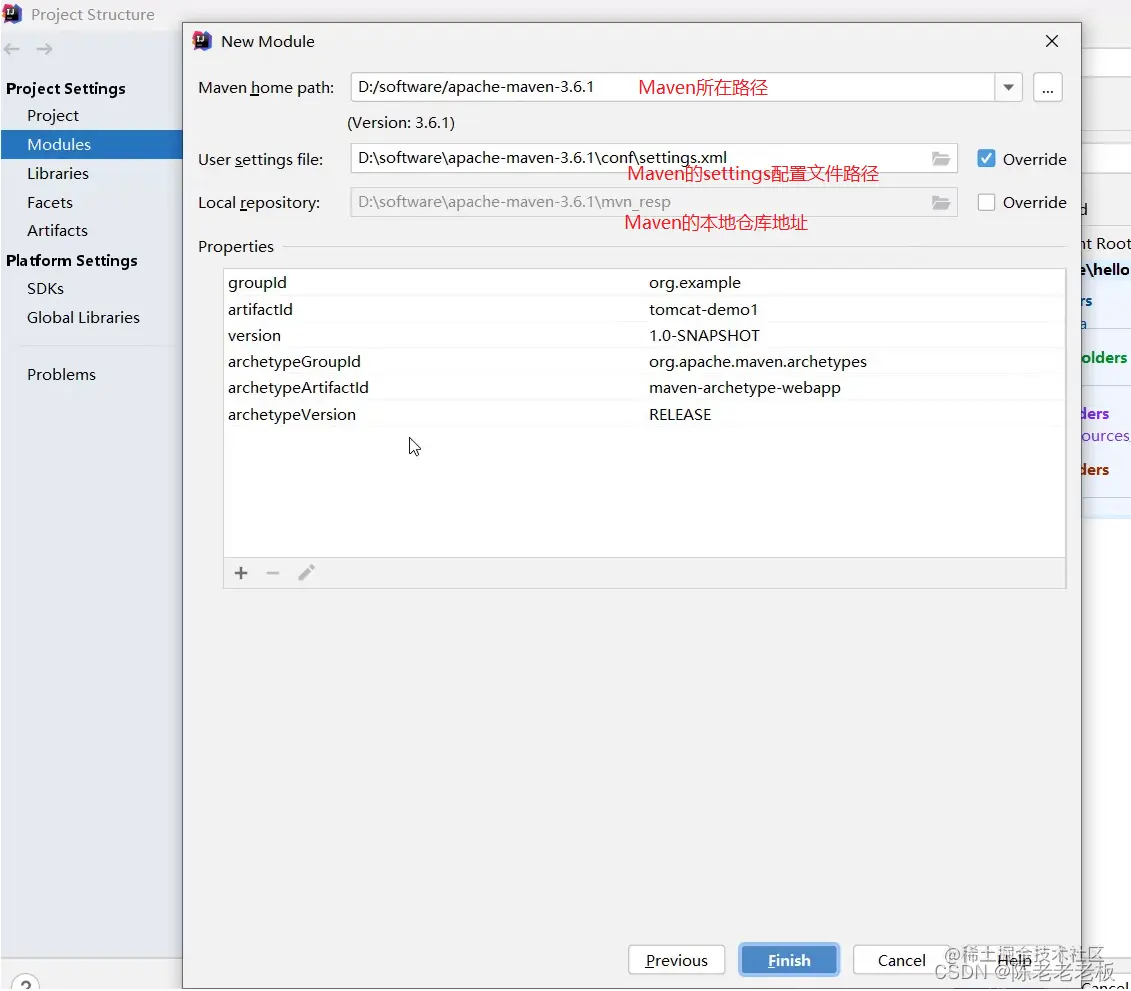The image size is (1131, 991).
Task: Select the archetypeGroupId property row
Action: 644,361
